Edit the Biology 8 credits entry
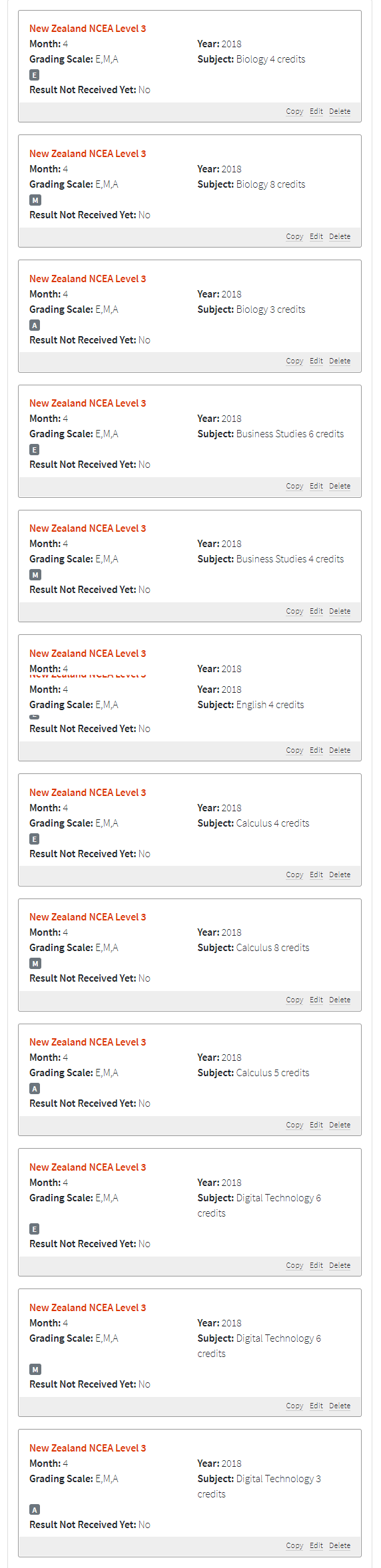This screenshot has width=381, height=1568. (x=316, y=236)
